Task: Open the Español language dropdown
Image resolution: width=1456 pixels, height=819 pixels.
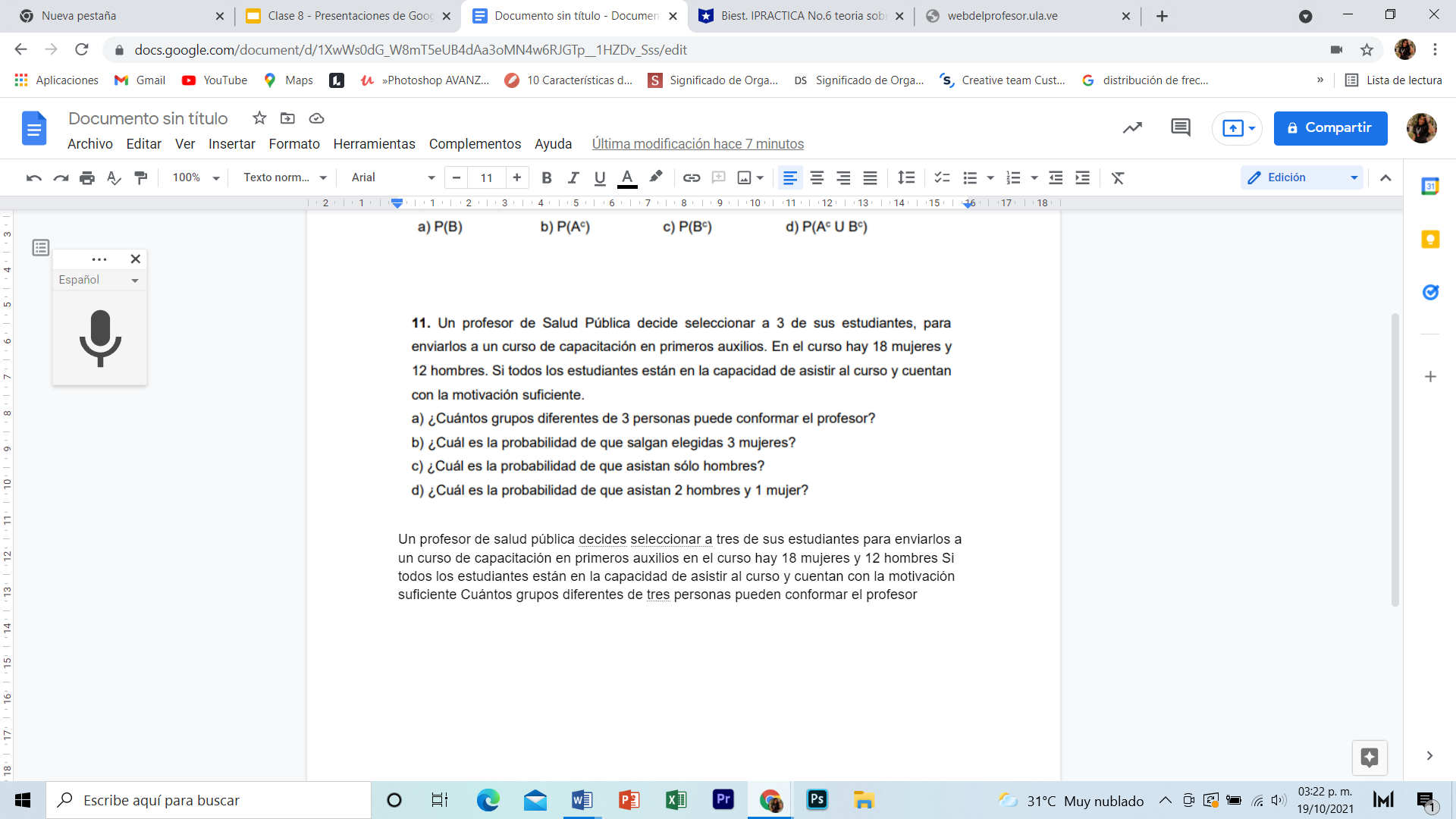Action: click(x=99, y=280)
